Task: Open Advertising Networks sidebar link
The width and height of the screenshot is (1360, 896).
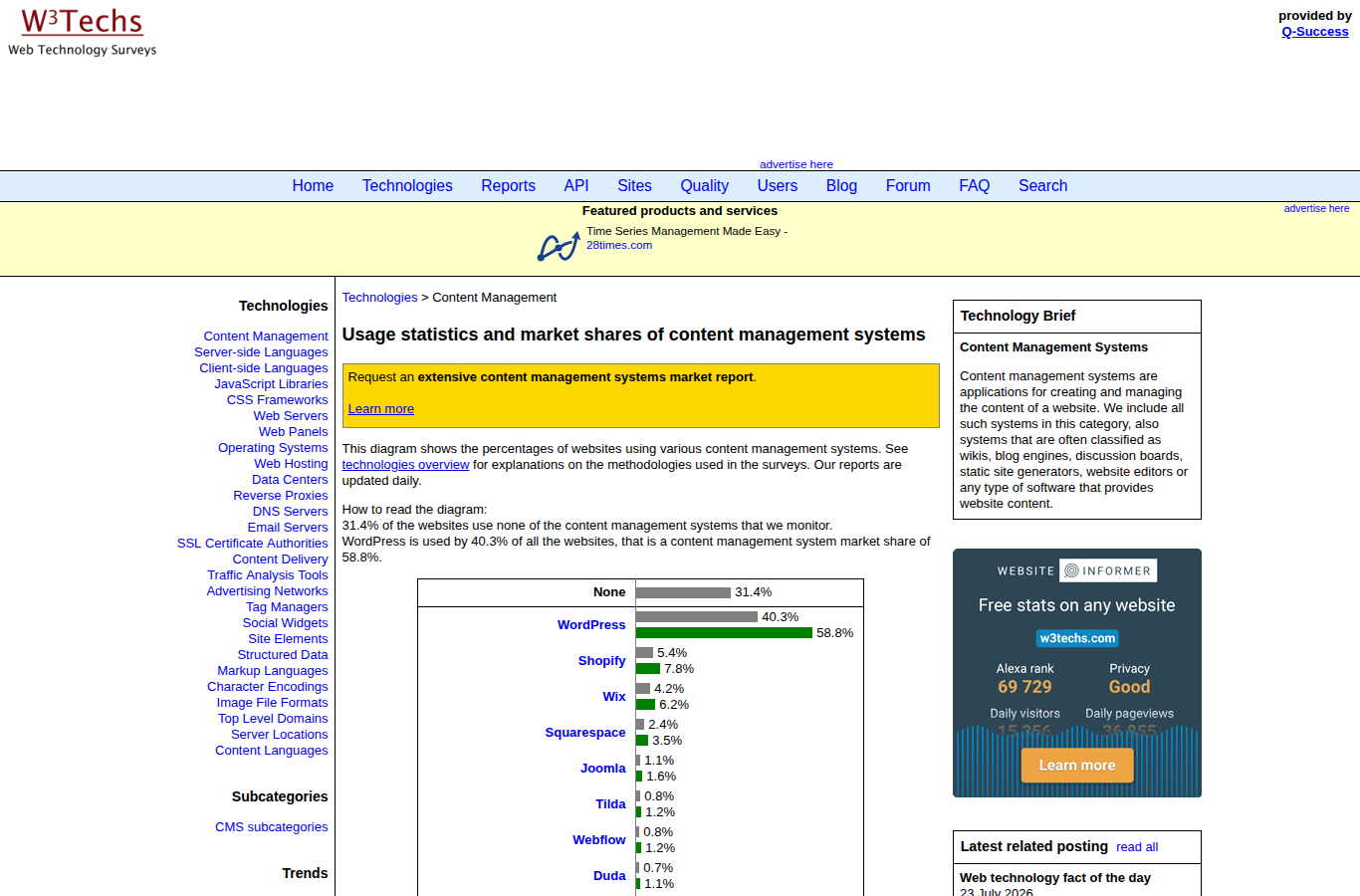Action: 267,591
